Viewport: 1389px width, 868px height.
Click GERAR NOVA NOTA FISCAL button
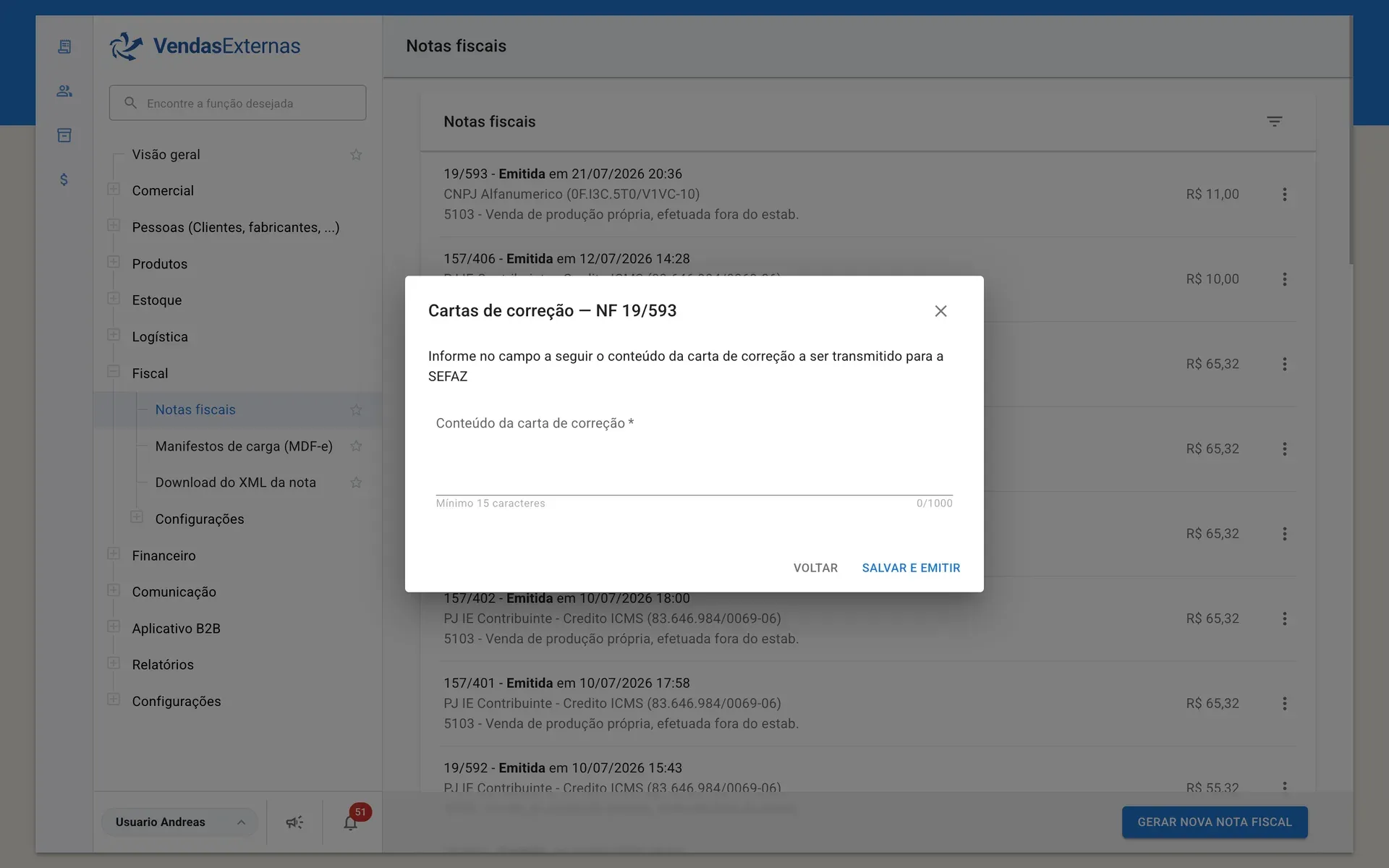click(x=1215, y=822)
